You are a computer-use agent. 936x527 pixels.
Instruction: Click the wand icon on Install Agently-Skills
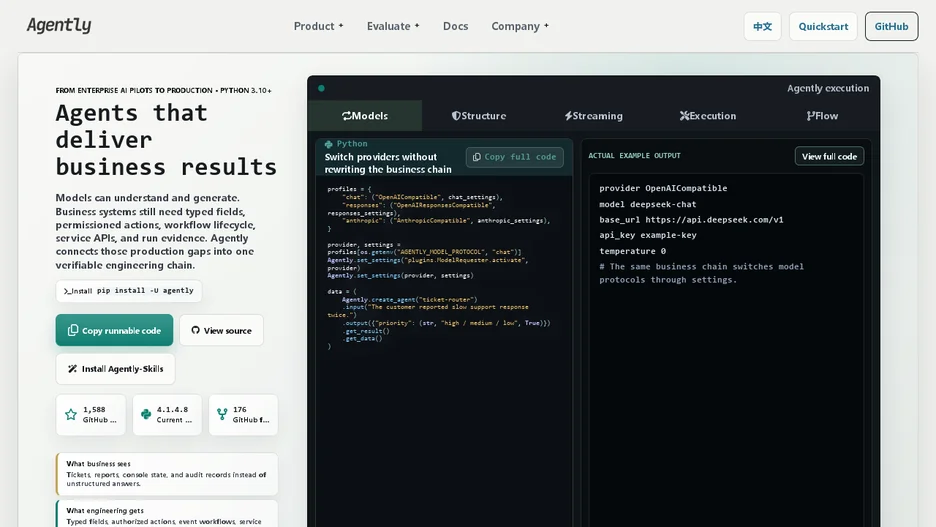[x=72, y=369]
